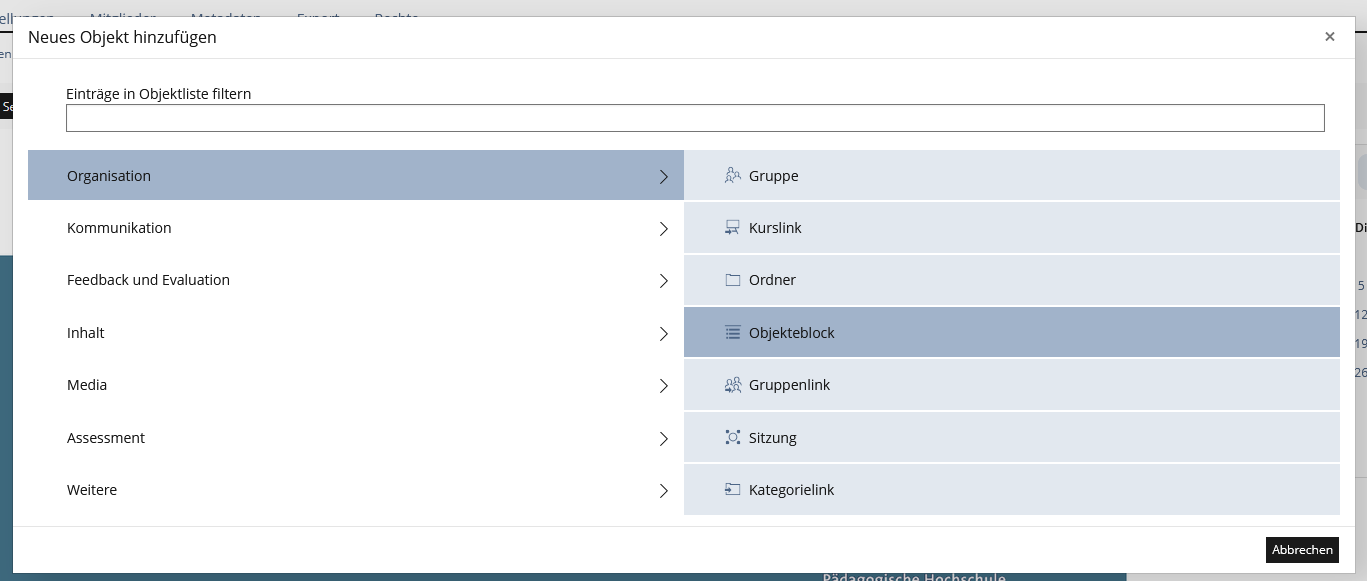Expand the Feedback und Evaluation chevron
The height and width of the screenshot is (581, 1367).
click(663, 281)
